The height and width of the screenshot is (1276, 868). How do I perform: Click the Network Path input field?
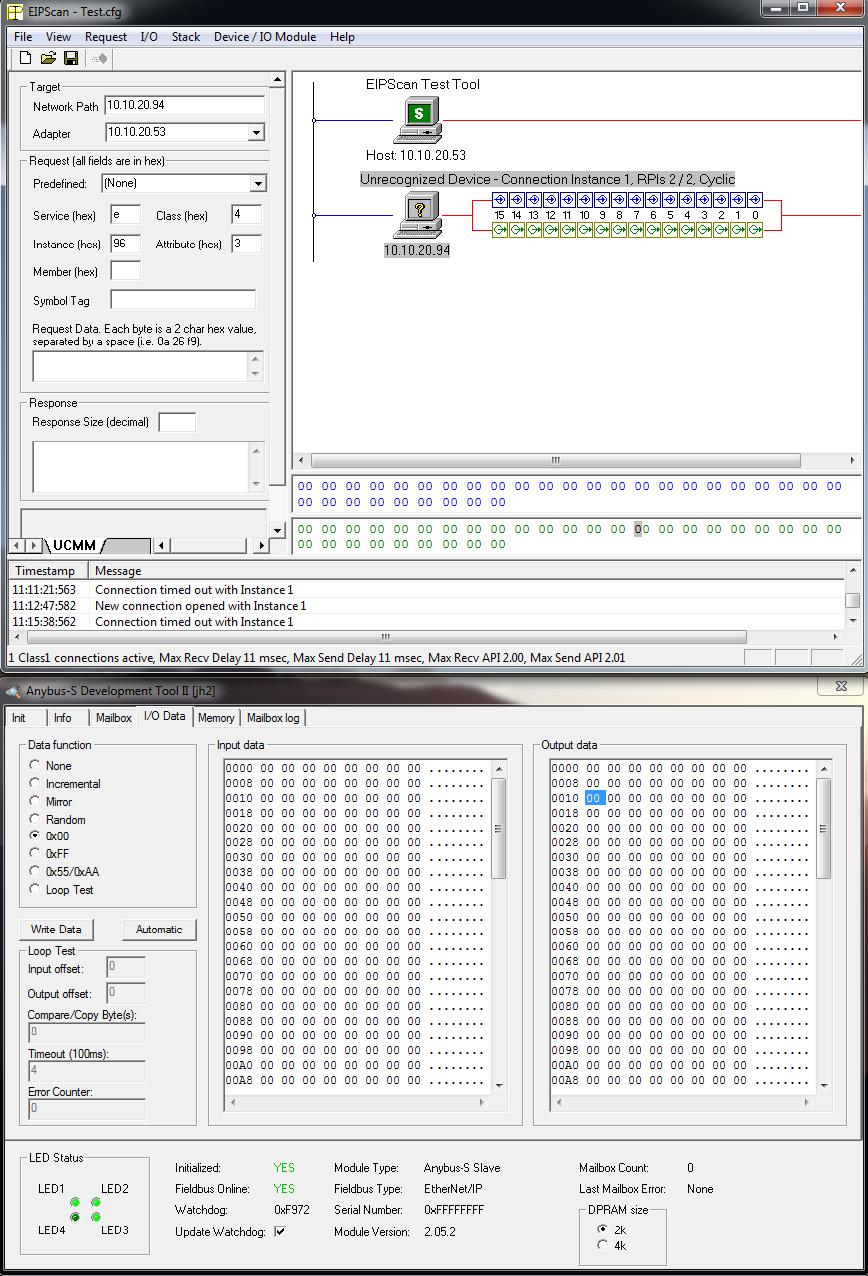[x=185, y=105]
